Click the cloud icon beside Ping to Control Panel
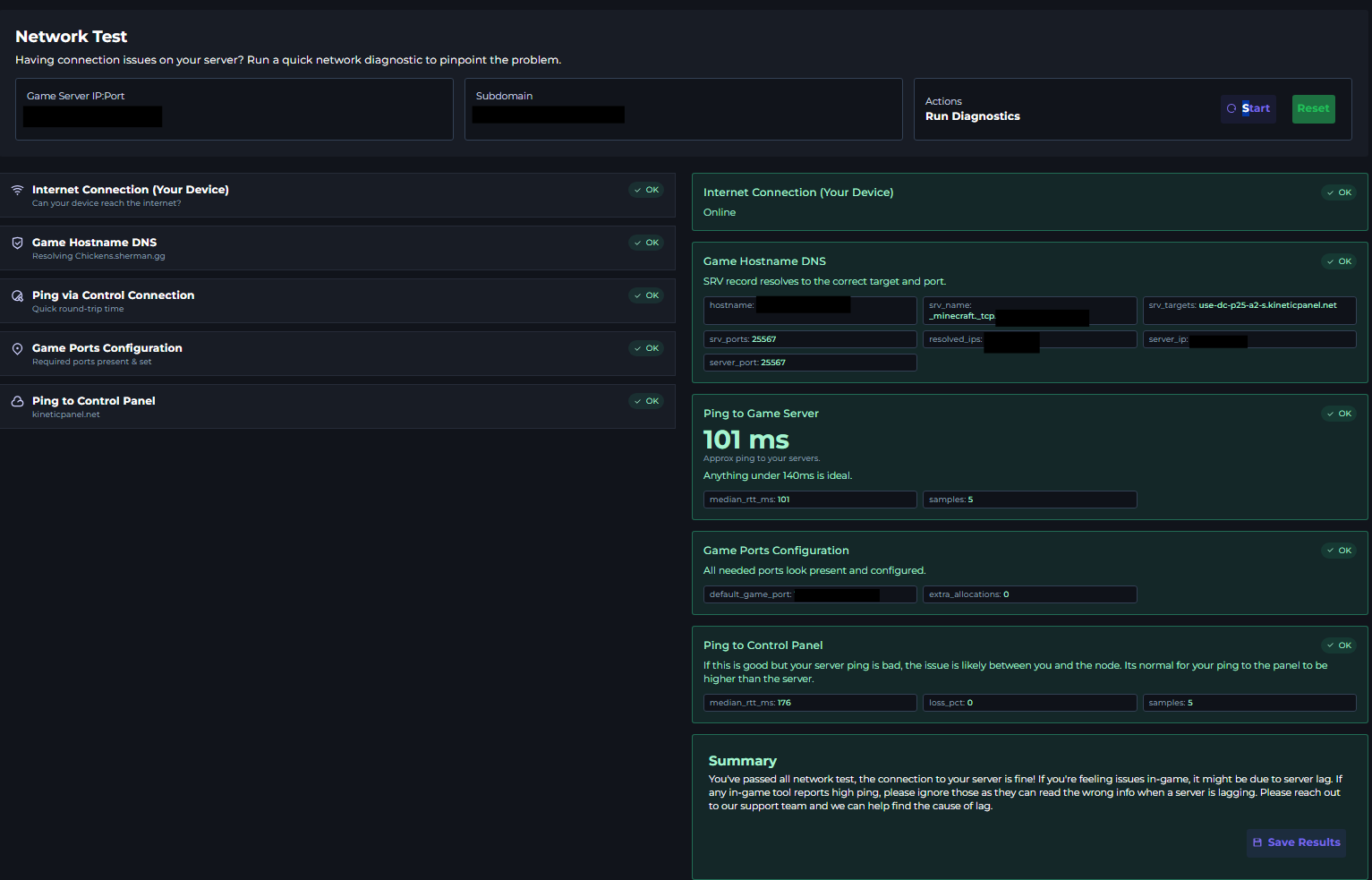Viewport: 1372px width, 880px height. pos(17,401)
